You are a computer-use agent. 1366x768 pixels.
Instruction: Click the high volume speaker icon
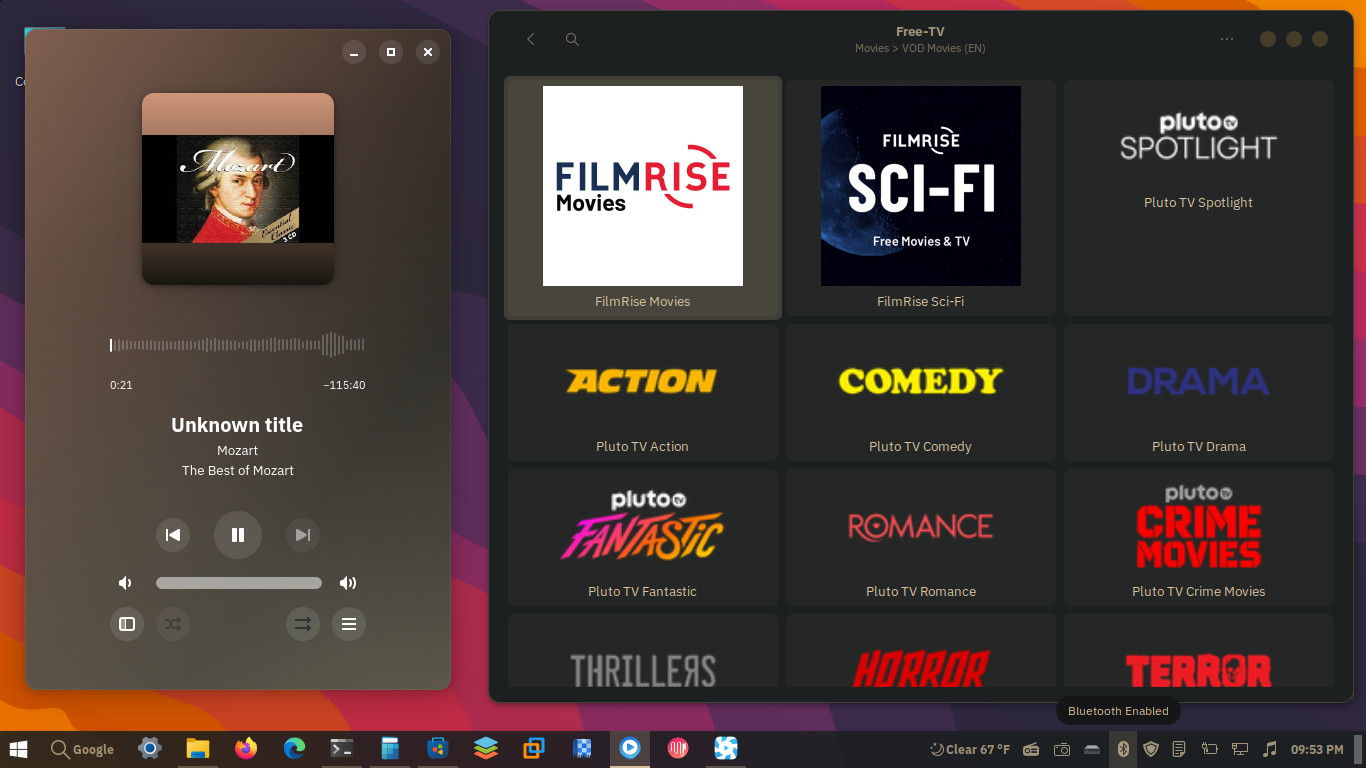pyautogui.click(x=348, y=583)
